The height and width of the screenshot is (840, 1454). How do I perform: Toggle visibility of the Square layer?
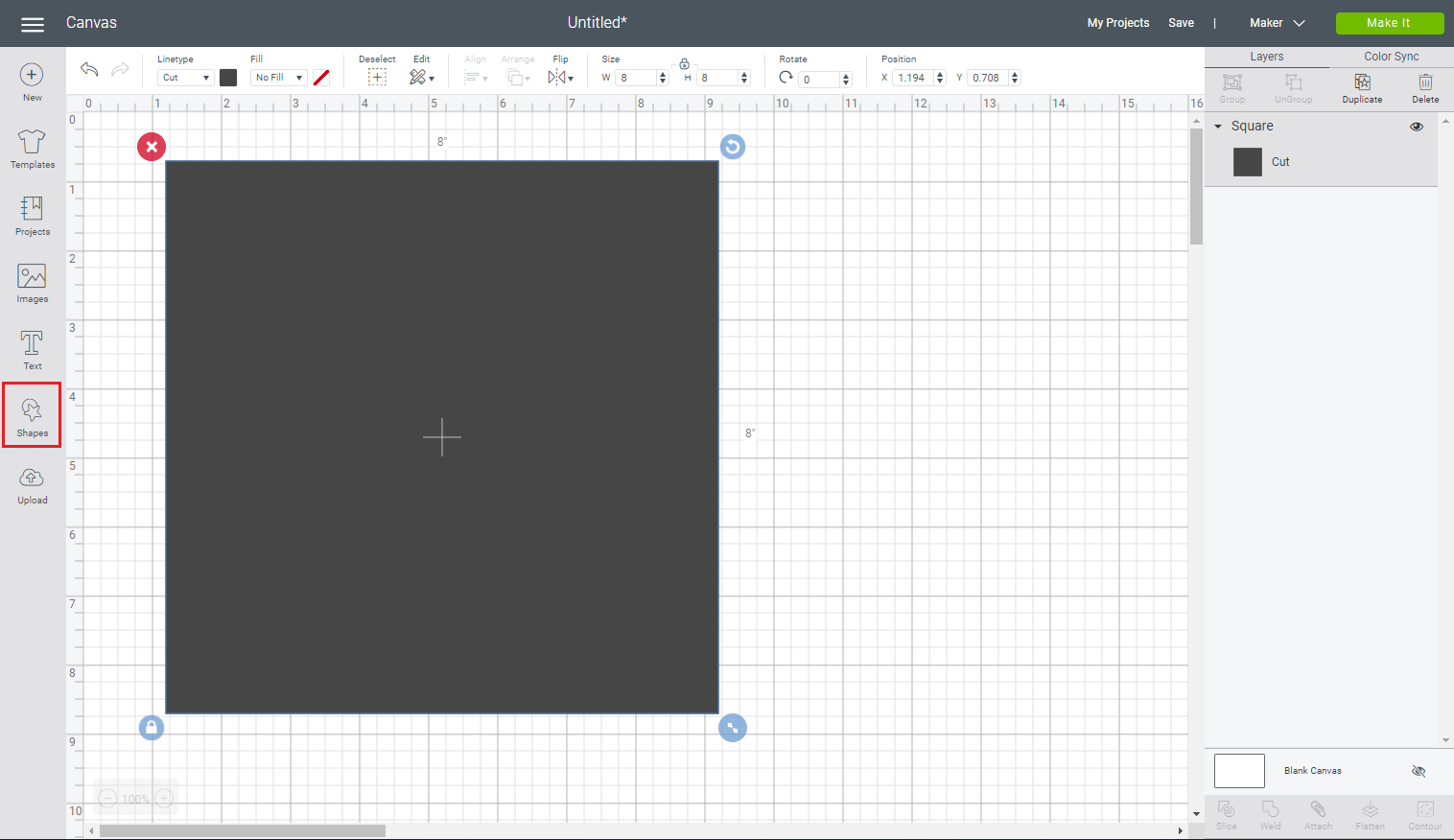[x=1417, y=126]
